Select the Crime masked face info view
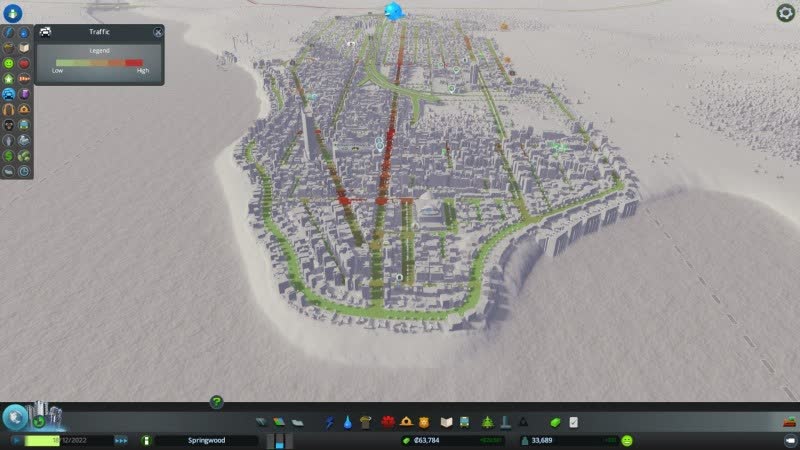 [x=9, y=124]
